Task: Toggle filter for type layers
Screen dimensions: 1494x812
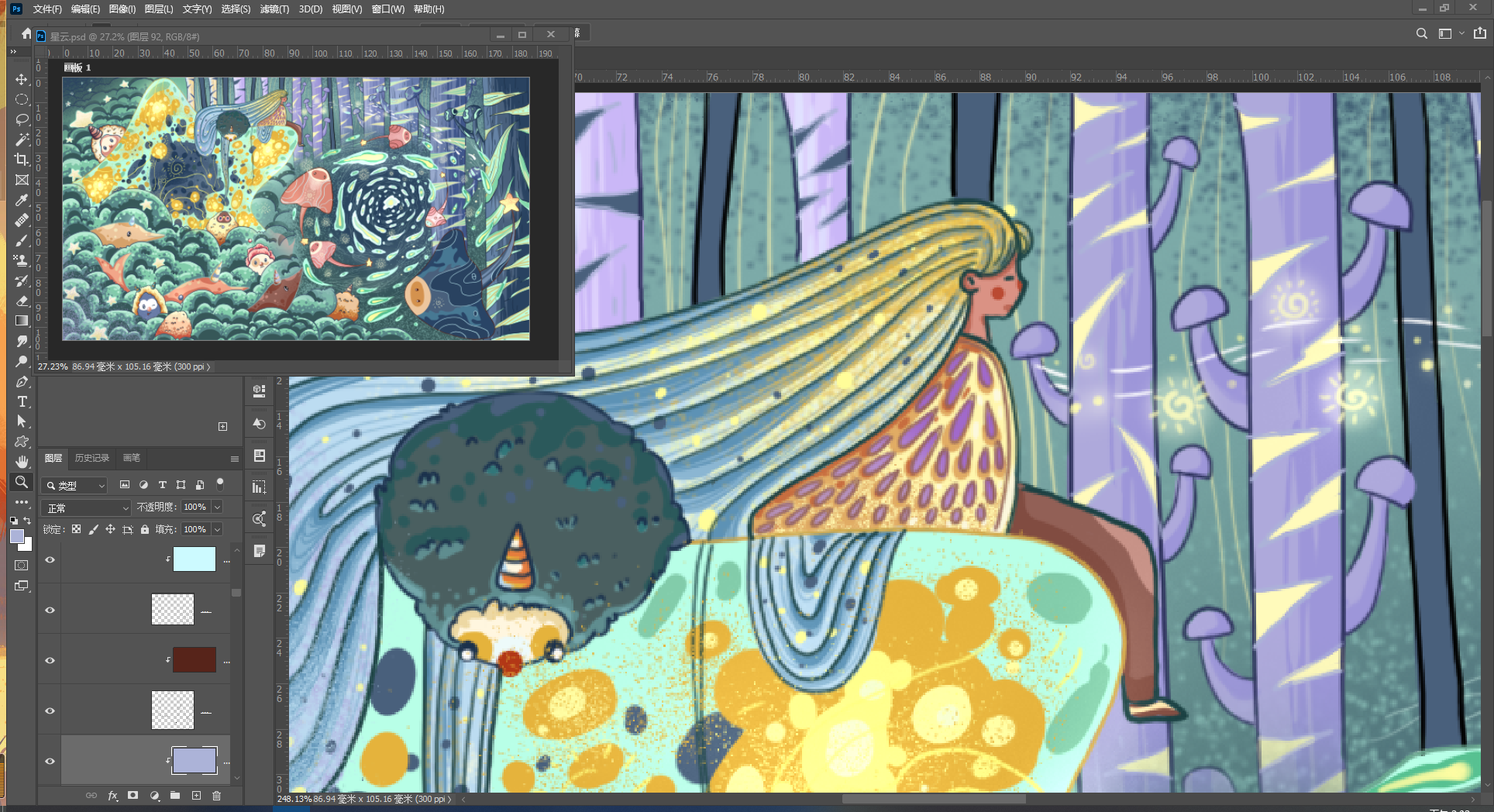Action: tap(163, 484)
